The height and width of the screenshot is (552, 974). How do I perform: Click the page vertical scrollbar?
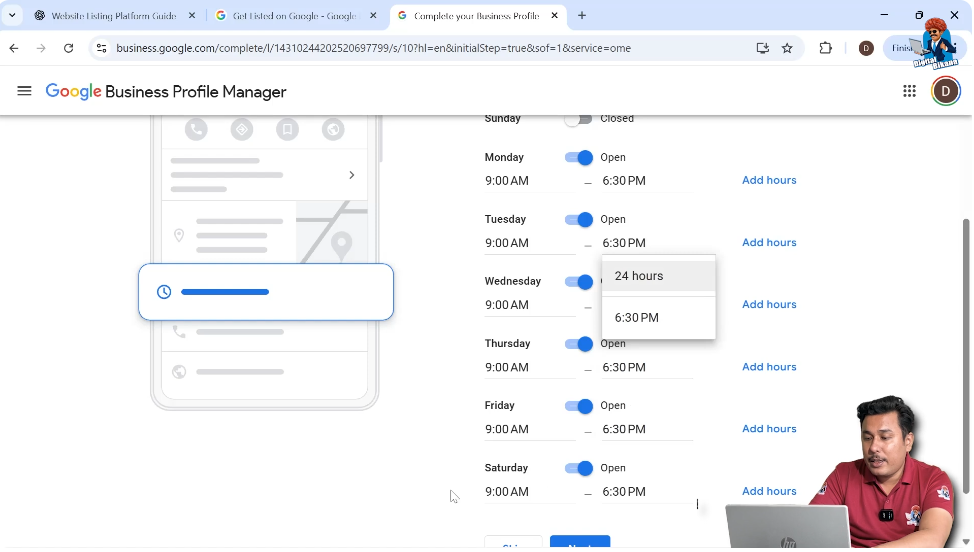pos(966,356)
